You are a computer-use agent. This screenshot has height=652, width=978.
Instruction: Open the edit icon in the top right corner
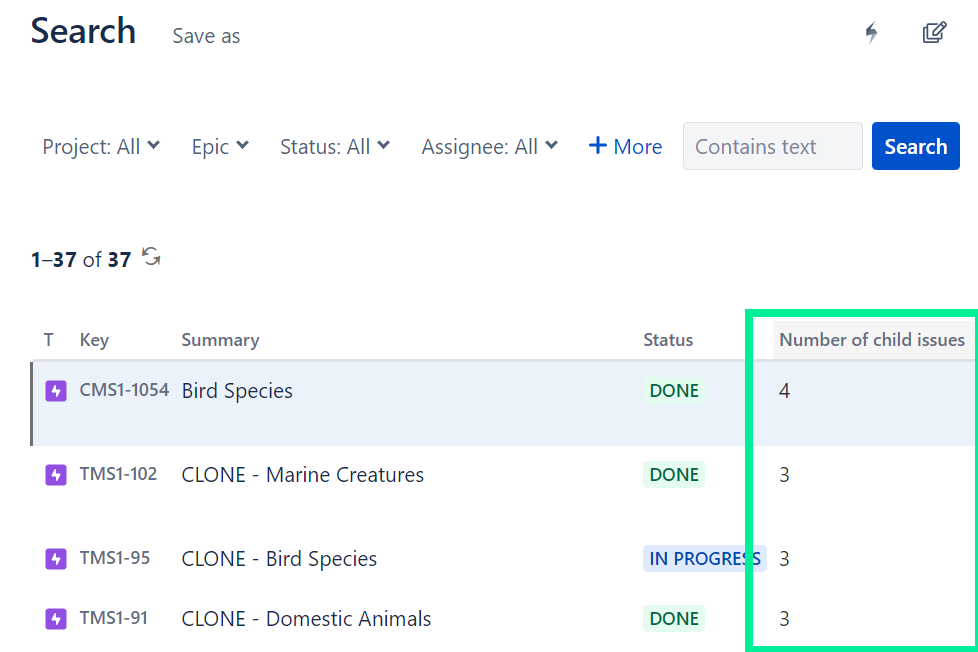934,32
